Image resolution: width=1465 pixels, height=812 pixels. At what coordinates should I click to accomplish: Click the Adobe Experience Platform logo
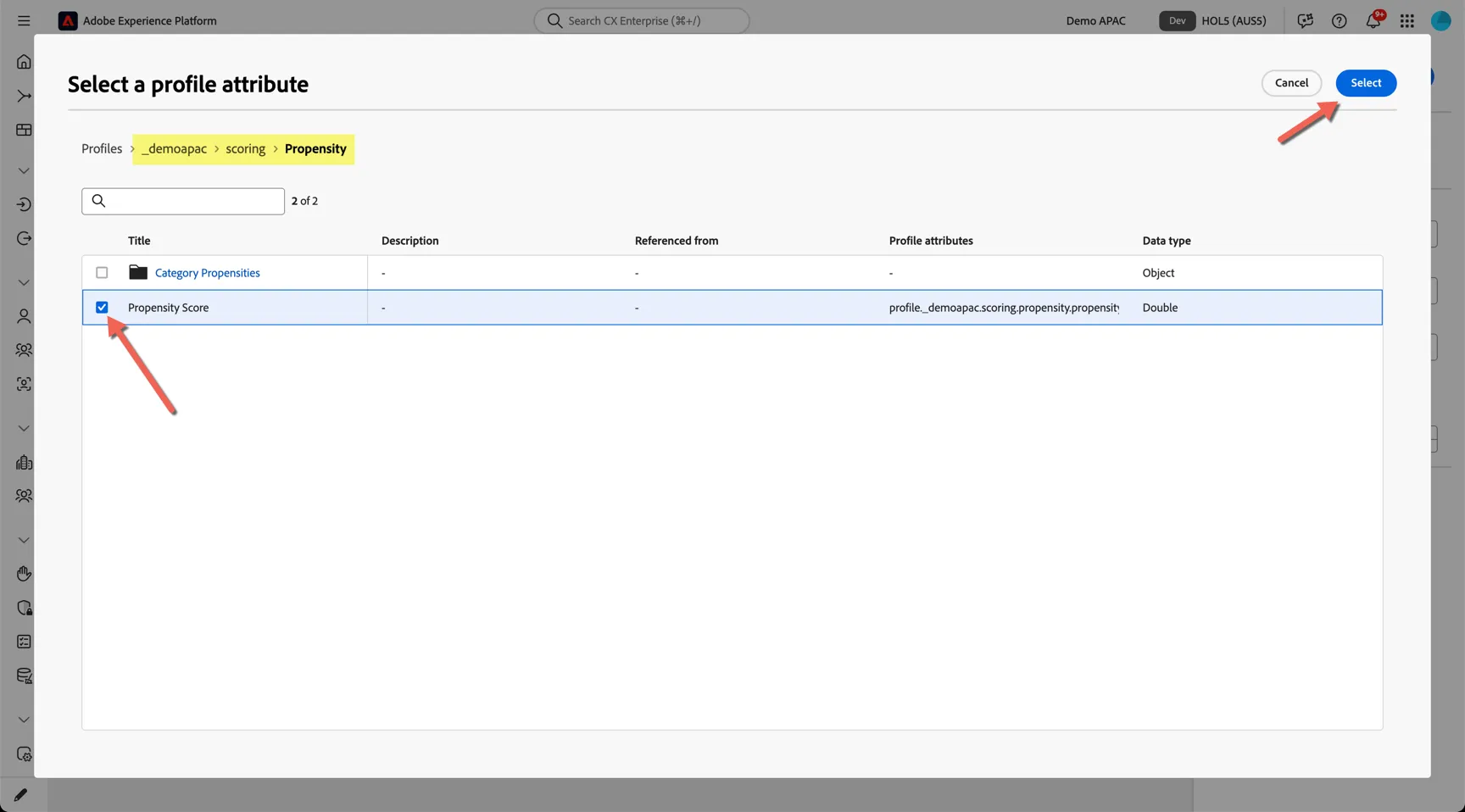[x=68, y=20]
